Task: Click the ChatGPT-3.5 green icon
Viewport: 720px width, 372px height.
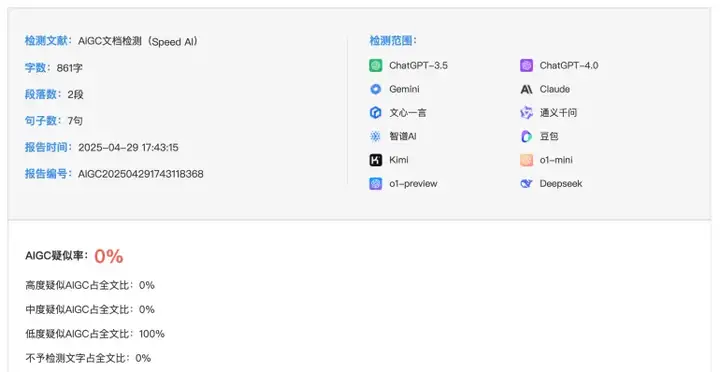Action: (x=376, y=65)
